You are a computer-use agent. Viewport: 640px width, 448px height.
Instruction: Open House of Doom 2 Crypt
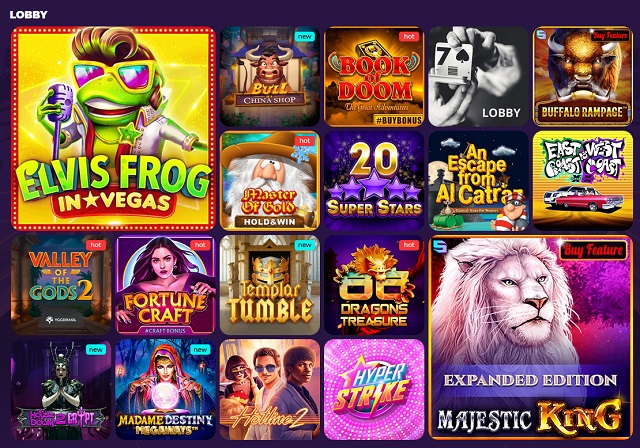[61, 390]
